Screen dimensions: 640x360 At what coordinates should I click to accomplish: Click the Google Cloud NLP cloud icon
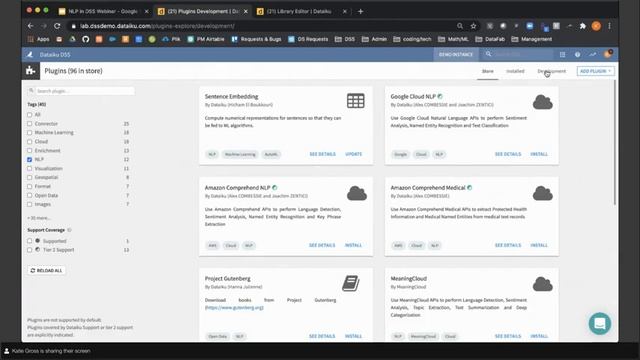point(542,102)
